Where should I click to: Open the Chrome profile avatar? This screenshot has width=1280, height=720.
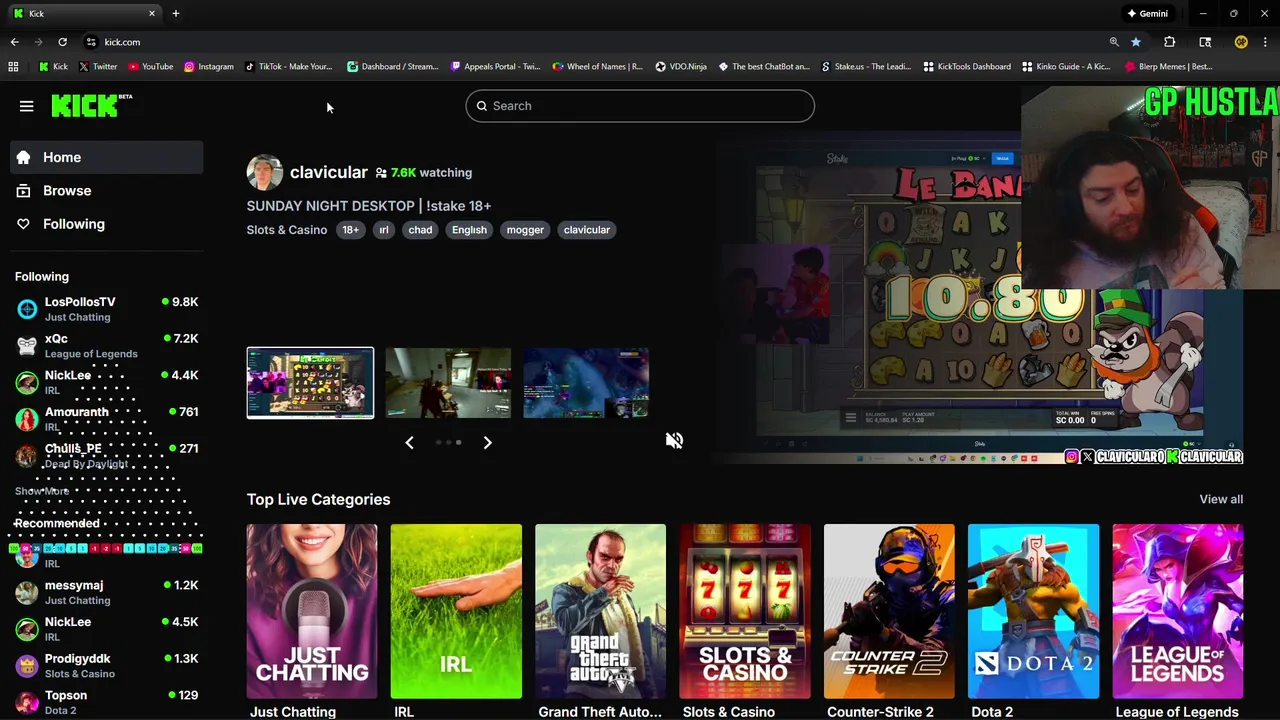[x=1241, y=42]
